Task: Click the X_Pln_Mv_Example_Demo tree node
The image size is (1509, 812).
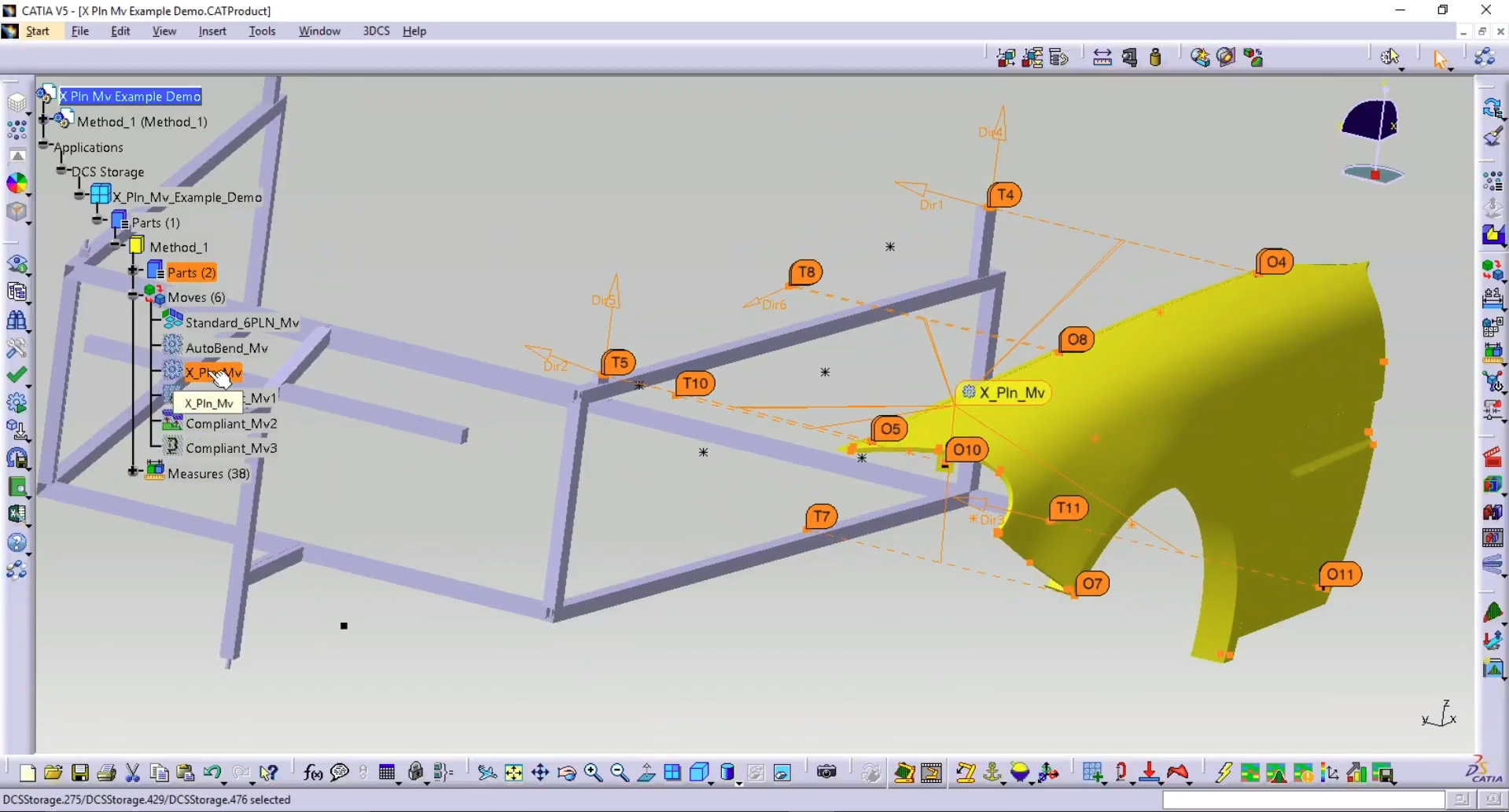Action: coord(187,197)
